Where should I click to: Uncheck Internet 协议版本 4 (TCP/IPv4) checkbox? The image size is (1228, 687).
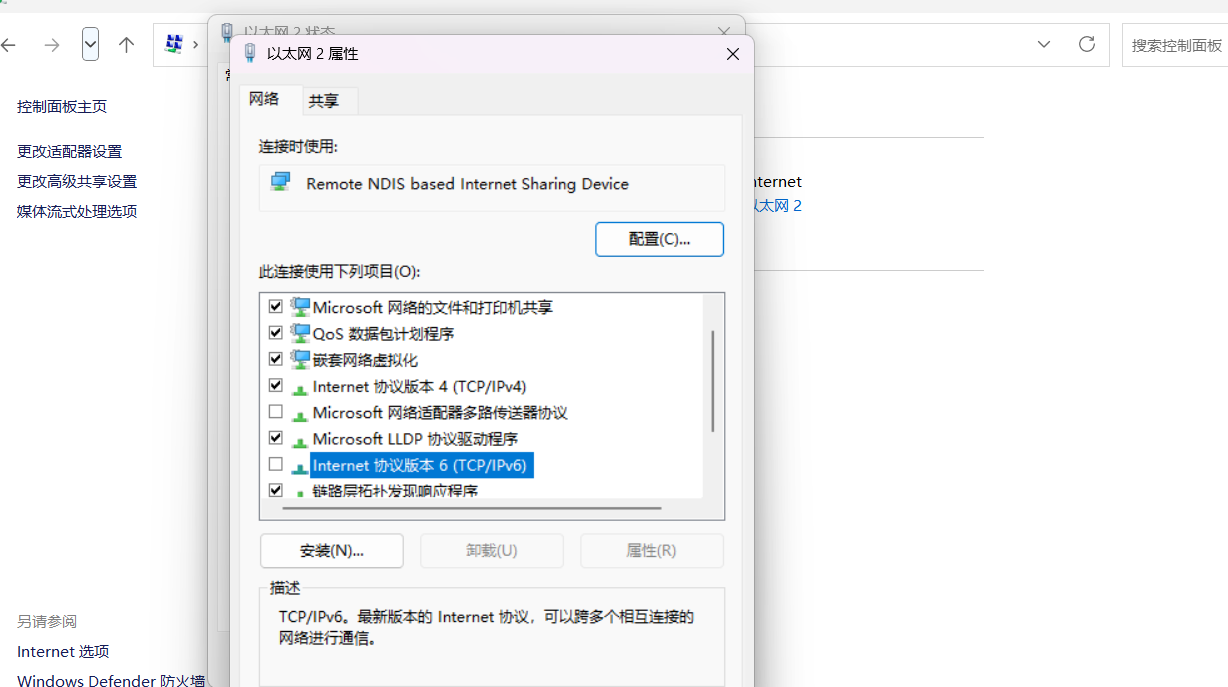click(x=276, y=386)
